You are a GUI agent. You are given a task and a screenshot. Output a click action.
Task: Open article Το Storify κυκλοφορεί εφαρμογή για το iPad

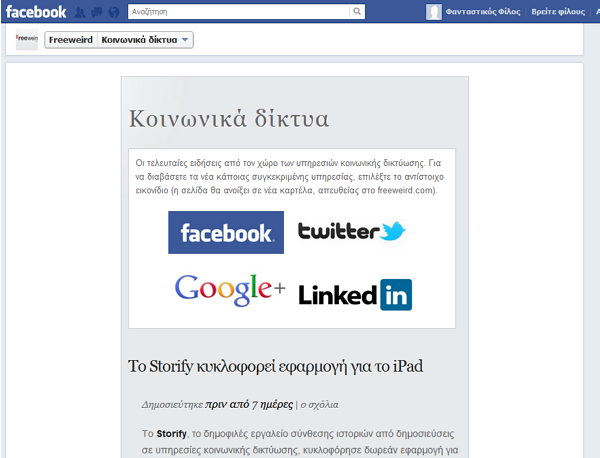276,366
